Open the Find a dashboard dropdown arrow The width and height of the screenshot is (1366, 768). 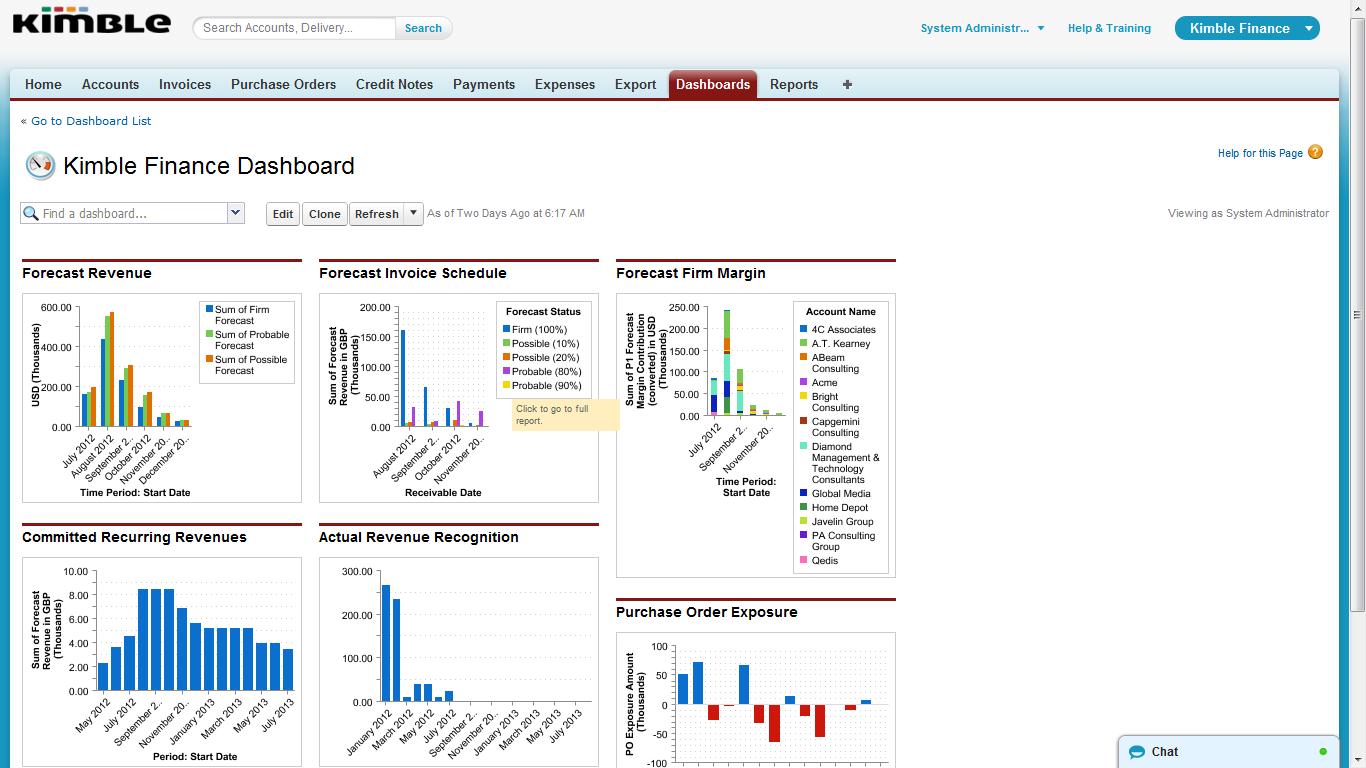(235, 212)
